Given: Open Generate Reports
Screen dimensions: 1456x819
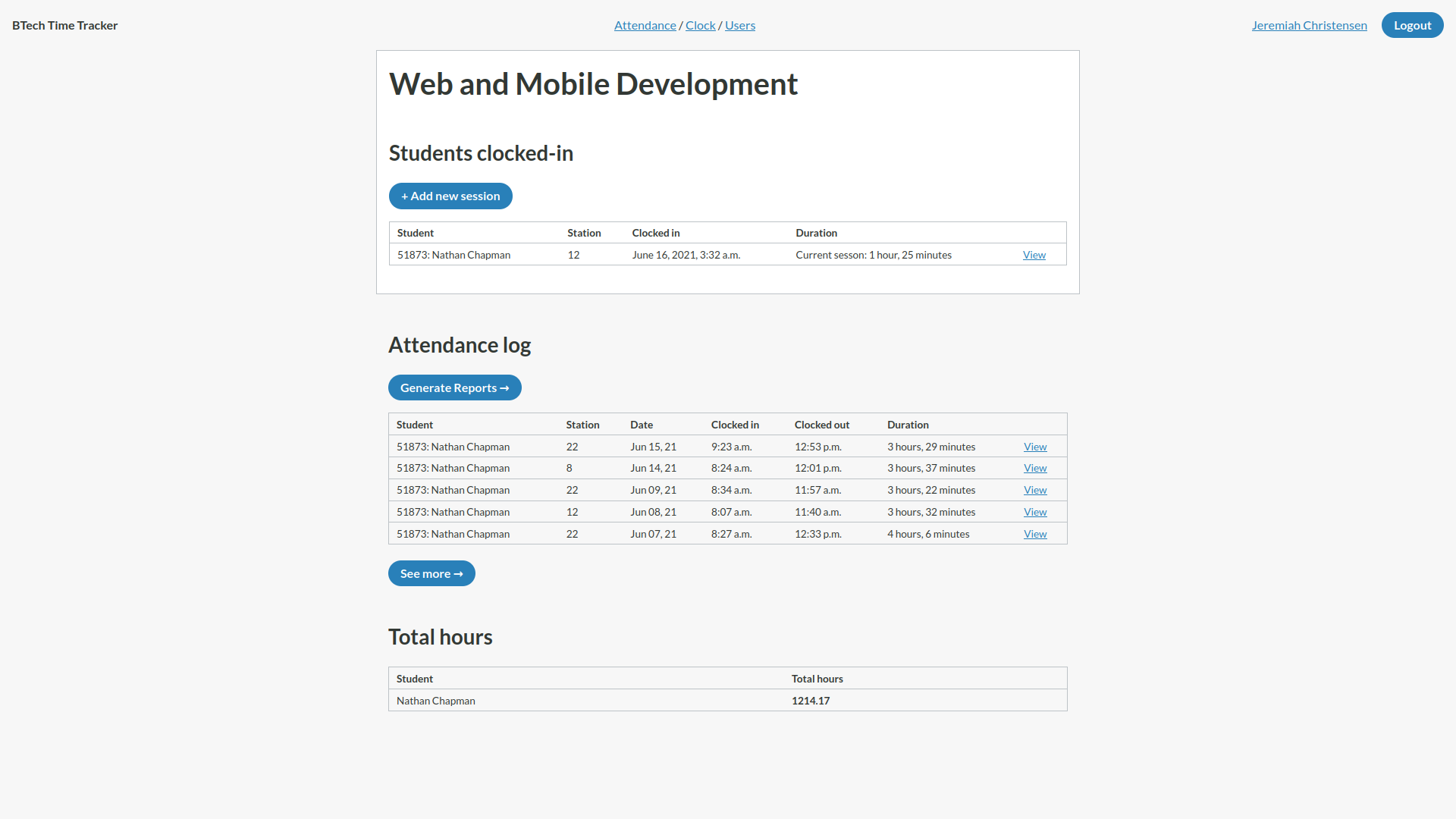Looking at the screenshot, I should [x=454, y=388].
